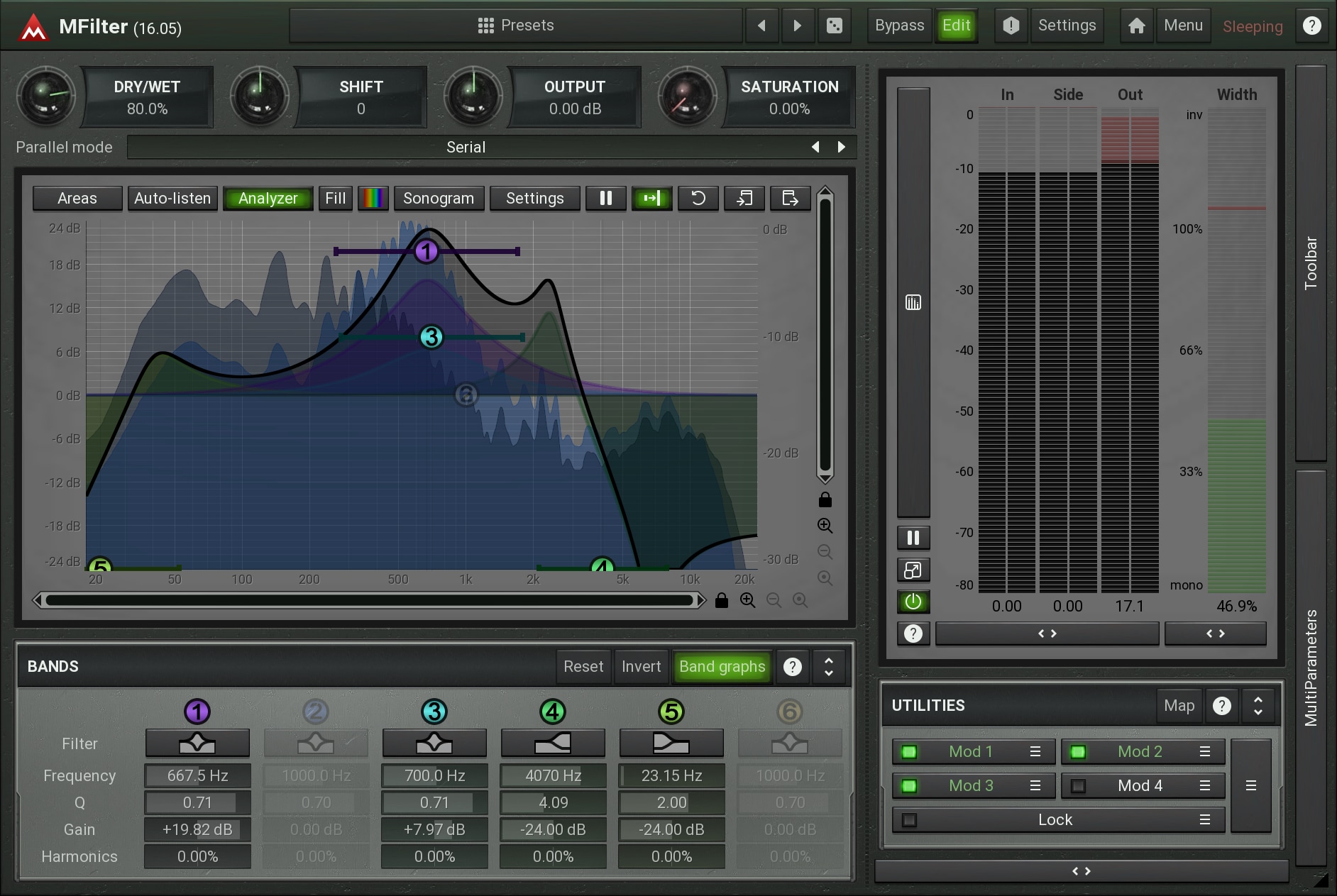1337x896 pixels.
Task: Load previous preset arrow
Action: tap(761, 26)
